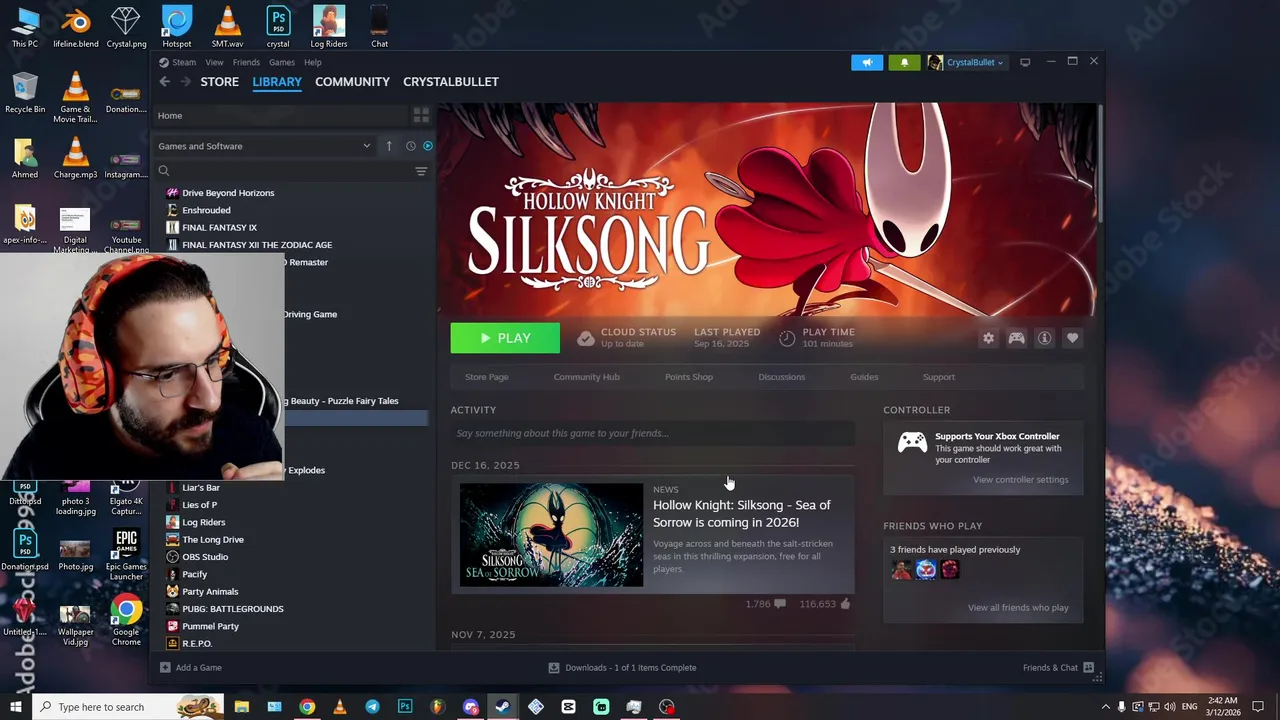Screen dimensions: 1280x720
Task: Open the View menu
Action: coord(215,62)
